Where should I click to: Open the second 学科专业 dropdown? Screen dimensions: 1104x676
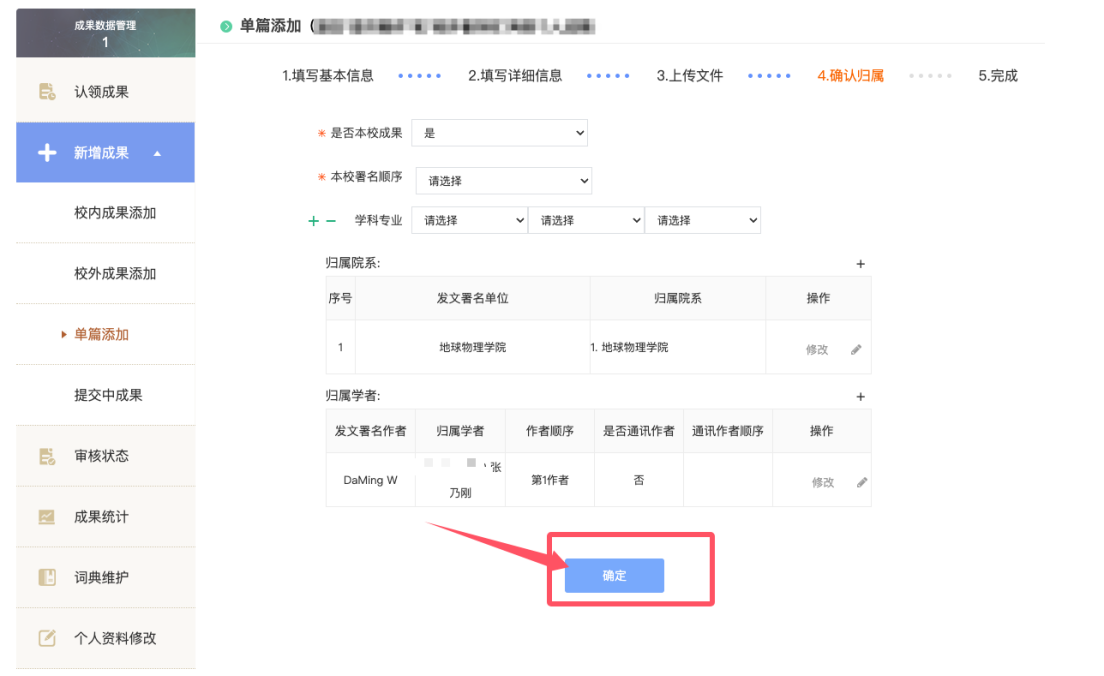click(x=586, y=220)
